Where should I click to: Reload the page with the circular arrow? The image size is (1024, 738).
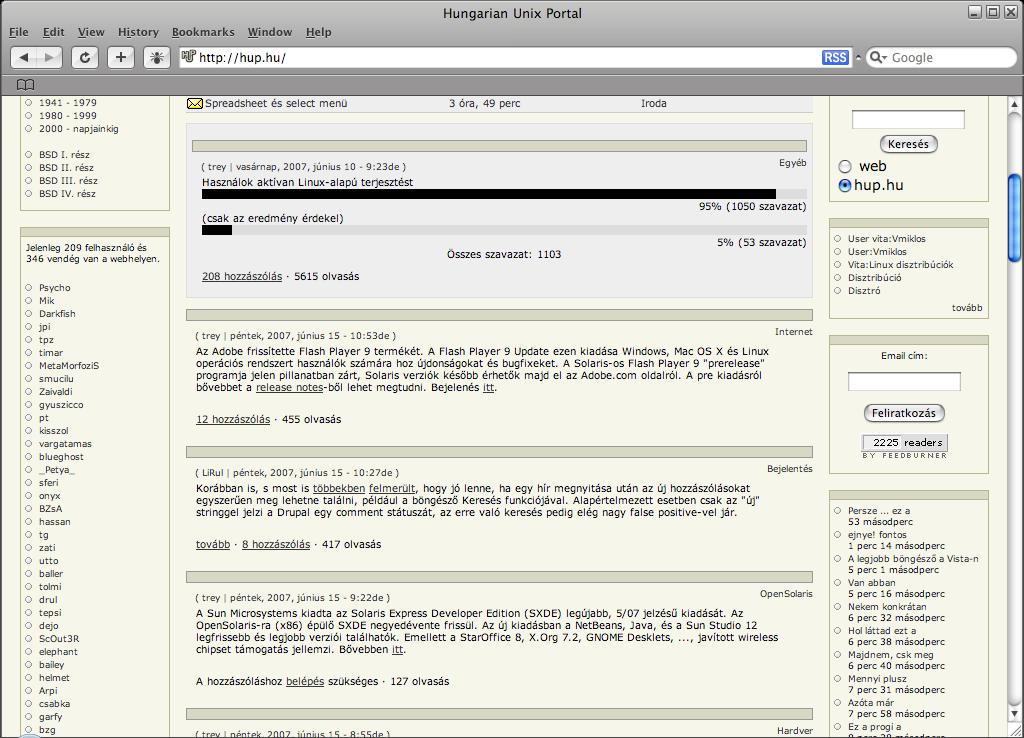coord(85,57)
